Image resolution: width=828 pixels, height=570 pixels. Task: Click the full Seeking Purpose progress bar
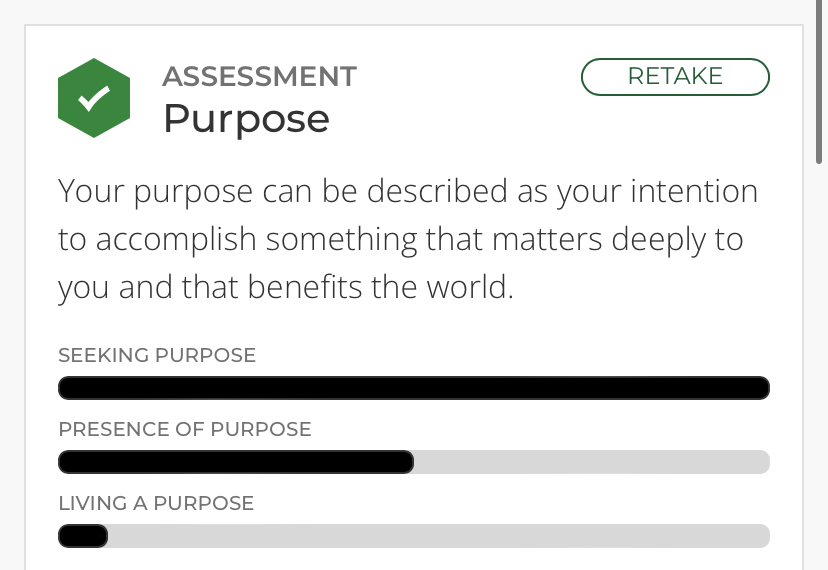(414, 388)
